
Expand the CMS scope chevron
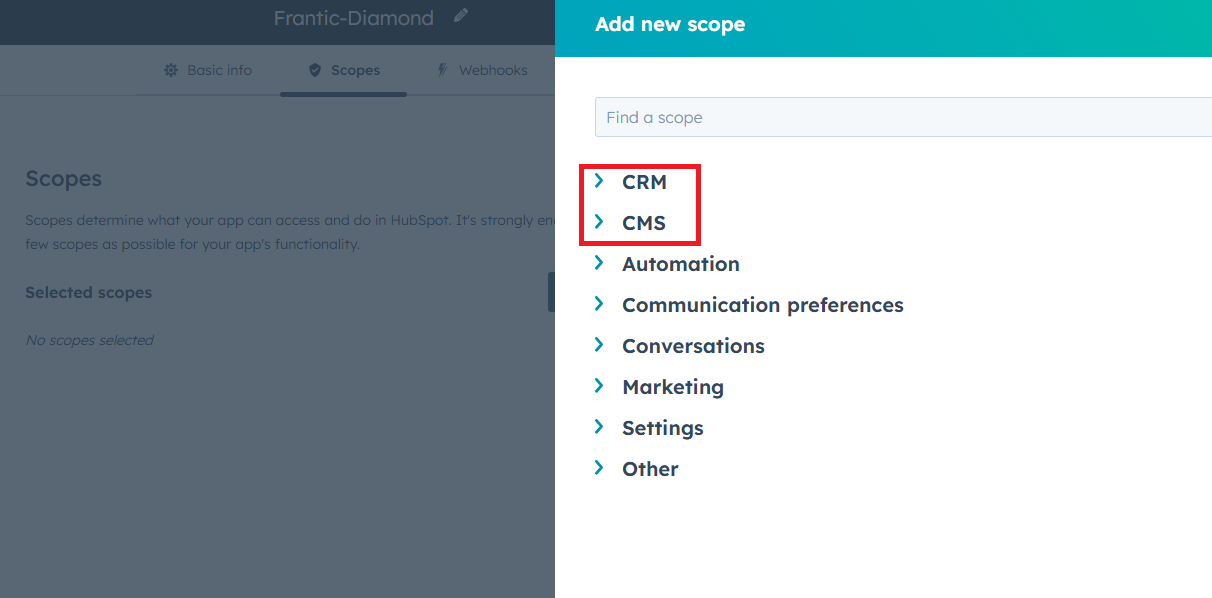599,222
